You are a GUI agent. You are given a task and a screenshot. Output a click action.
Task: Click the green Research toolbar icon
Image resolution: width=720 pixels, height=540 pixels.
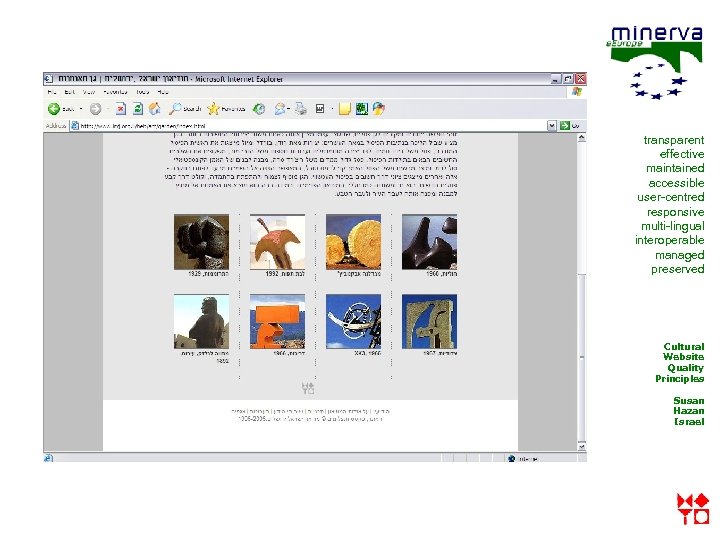[361, 109]
